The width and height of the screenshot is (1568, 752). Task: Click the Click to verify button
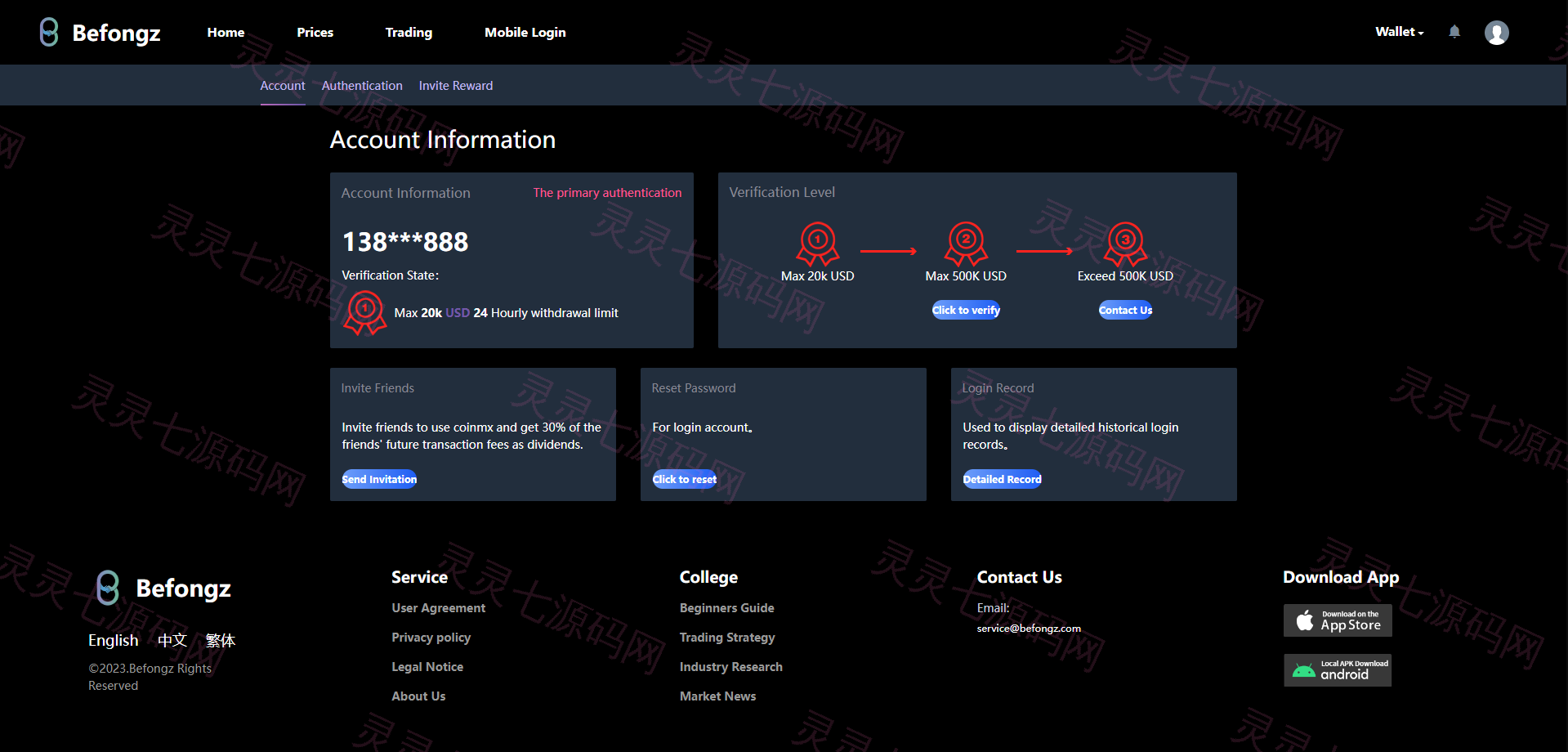click(967, 310)
